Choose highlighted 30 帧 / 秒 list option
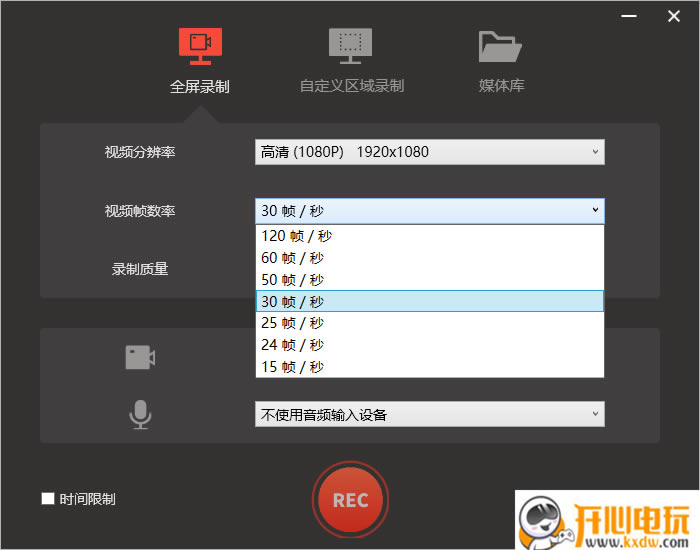700x550 pixels. click(x=430, y=301)
